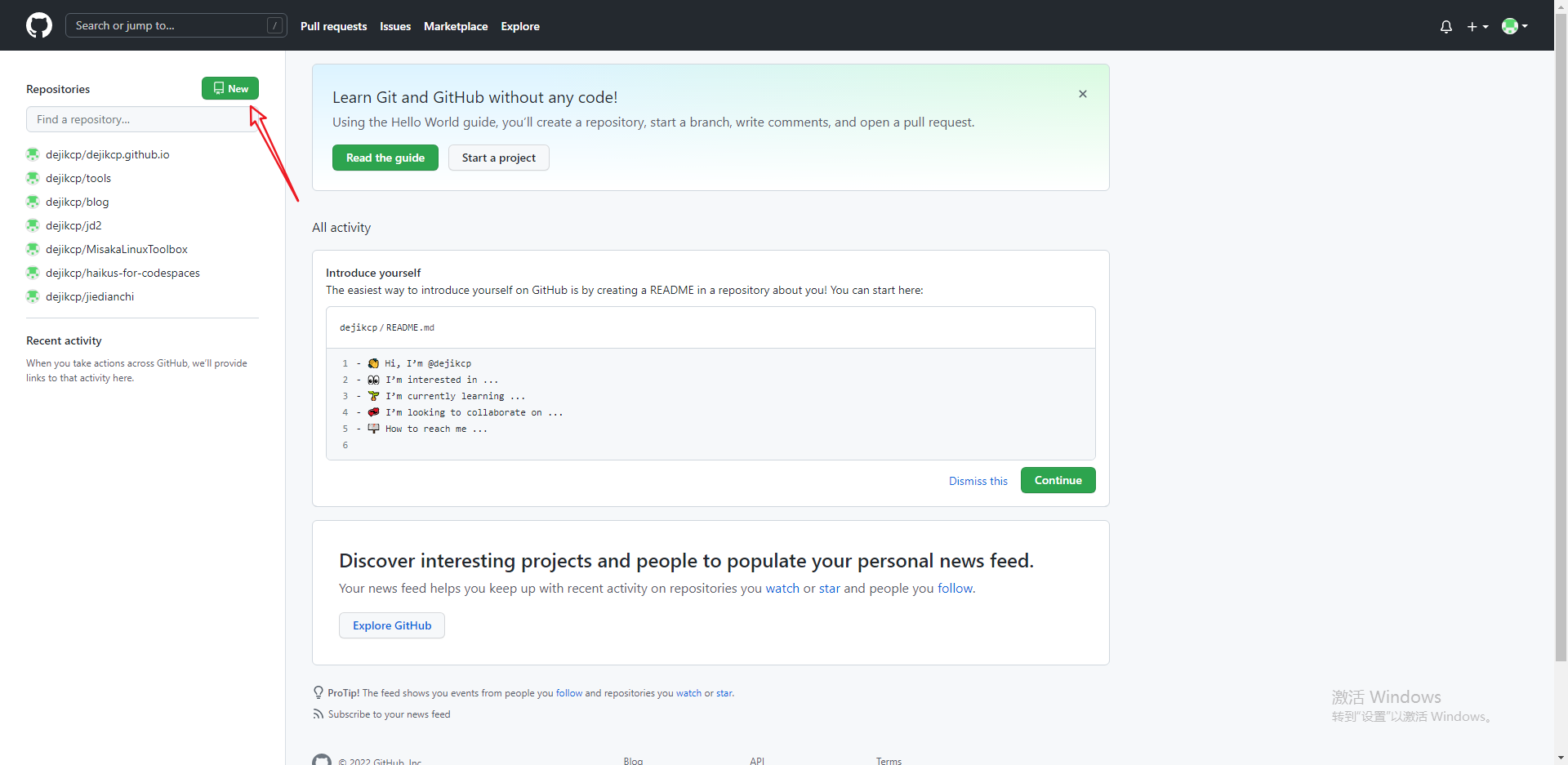This screenshot has width=1568, height=765.
Task: Open the notifications bell
Action: click(x=1445, y=27)
